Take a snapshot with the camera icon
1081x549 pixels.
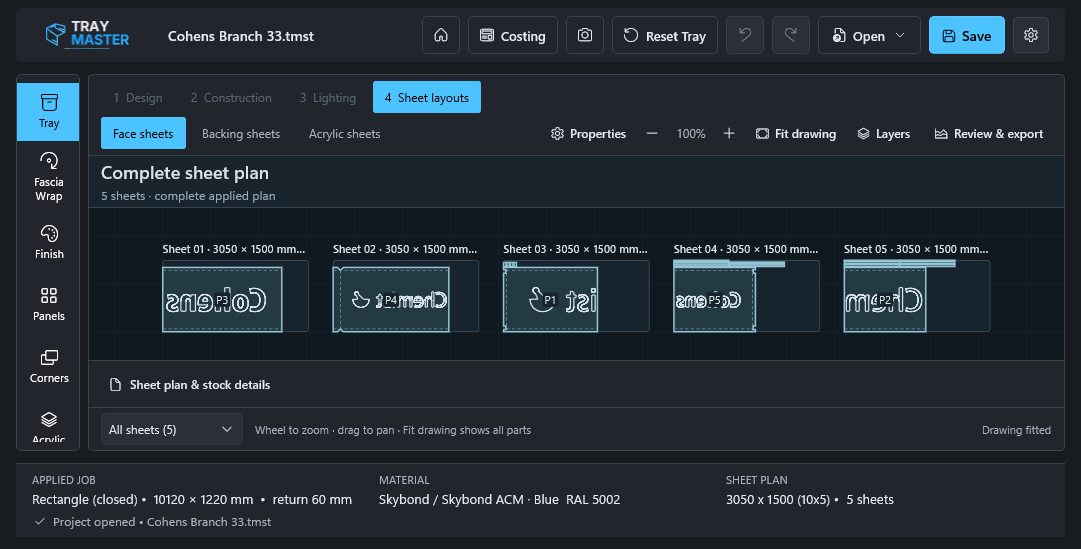click(x=585, y=35)
